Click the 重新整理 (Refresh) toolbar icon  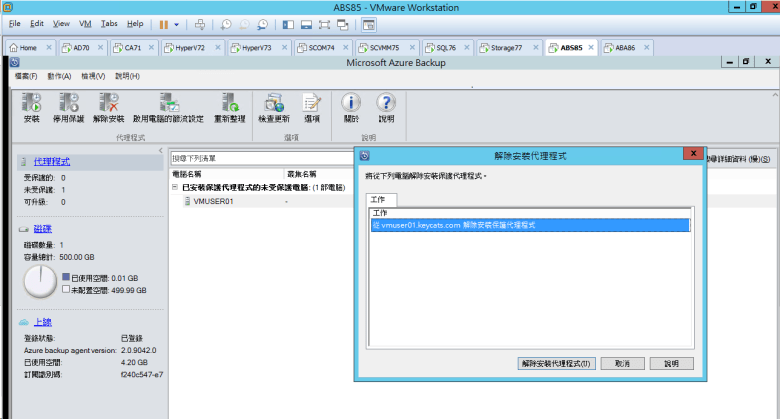[x=229, y=103]
